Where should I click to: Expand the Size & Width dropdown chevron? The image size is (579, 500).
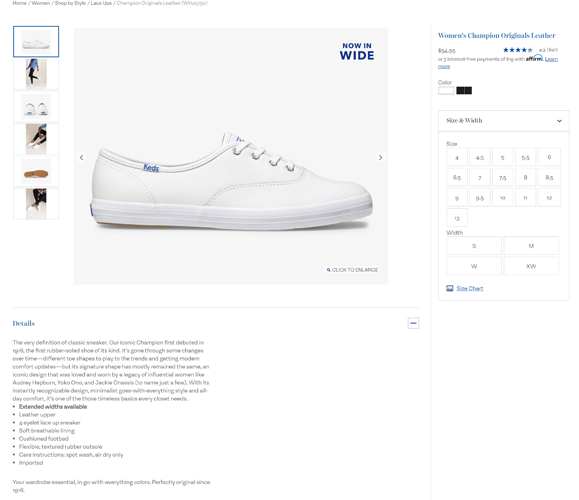[x=559, y=121]
